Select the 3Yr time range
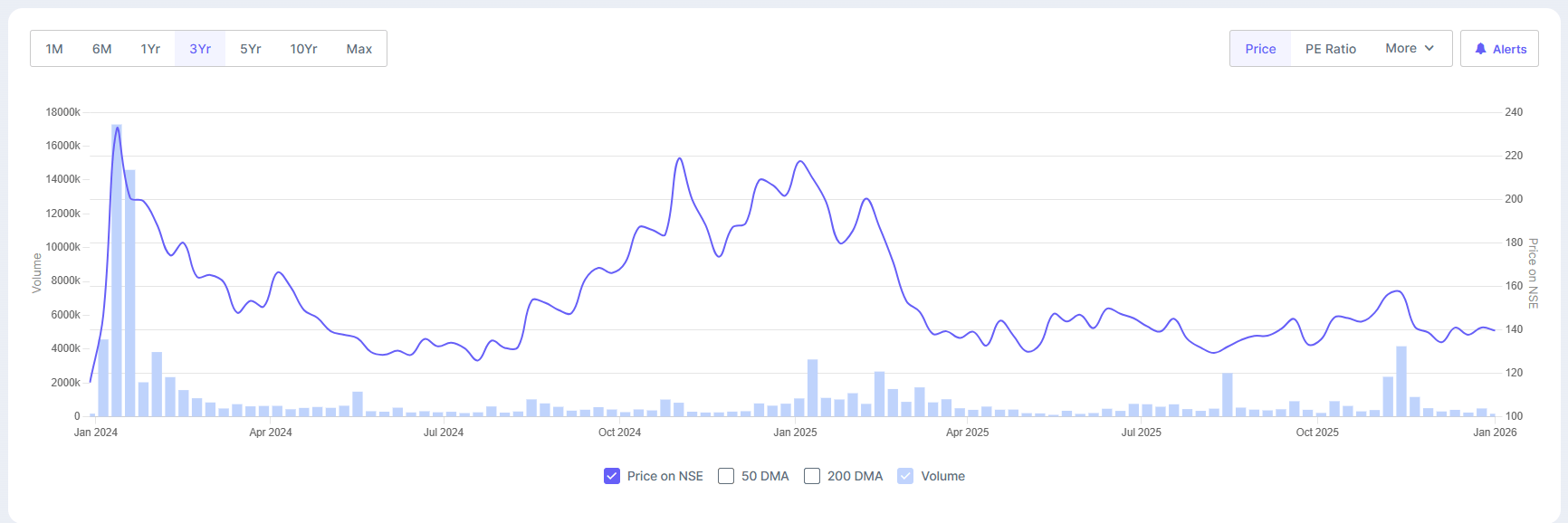This screenshot has width=1568, height=523. 200,49
